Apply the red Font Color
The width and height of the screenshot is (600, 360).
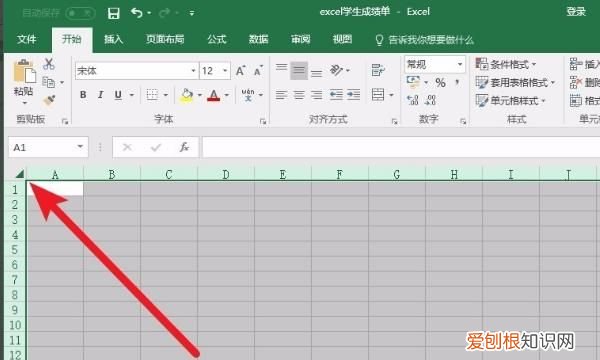coord(214,95)
